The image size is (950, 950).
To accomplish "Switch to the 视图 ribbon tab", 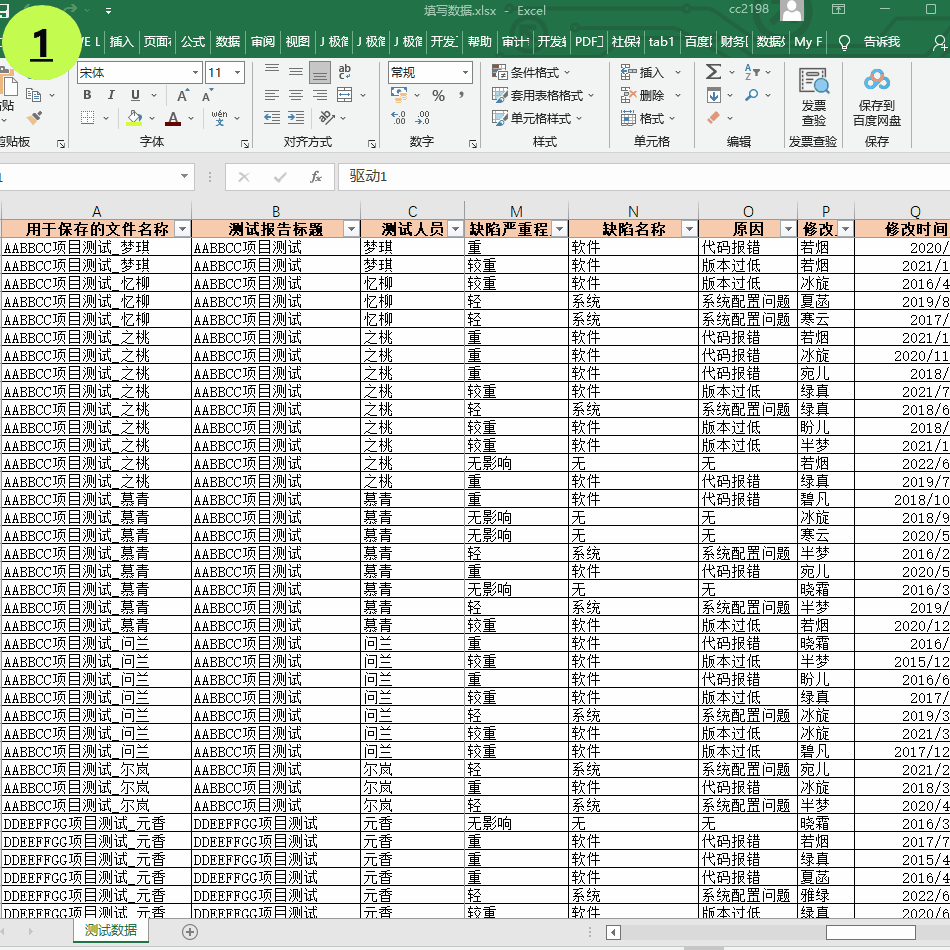I will coord(297,41).
